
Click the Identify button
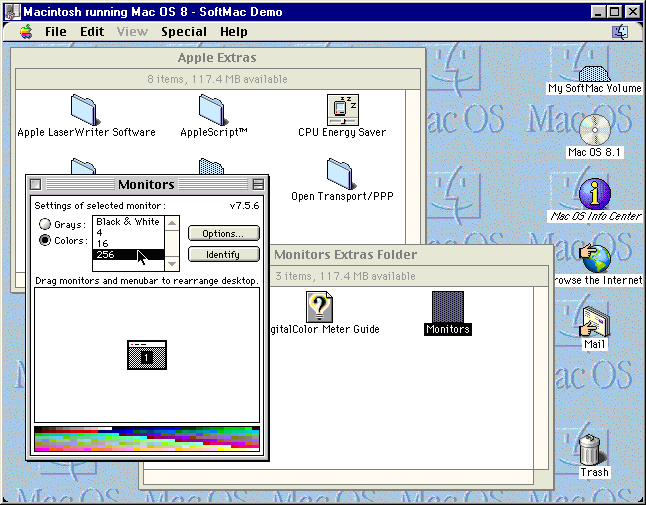[x=224, y=255]
